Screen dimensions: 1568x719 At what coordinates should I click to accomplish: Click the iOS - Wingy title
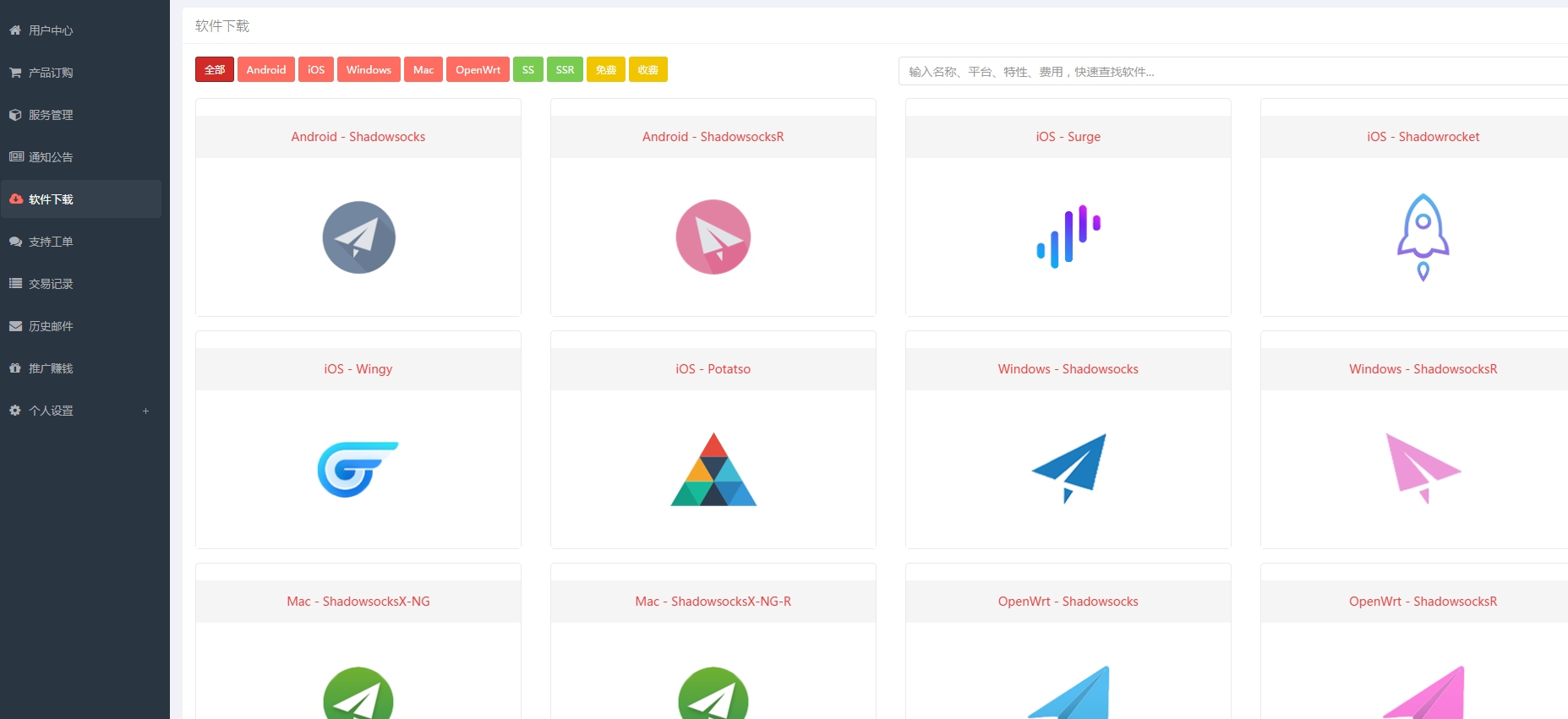point(358,369)
